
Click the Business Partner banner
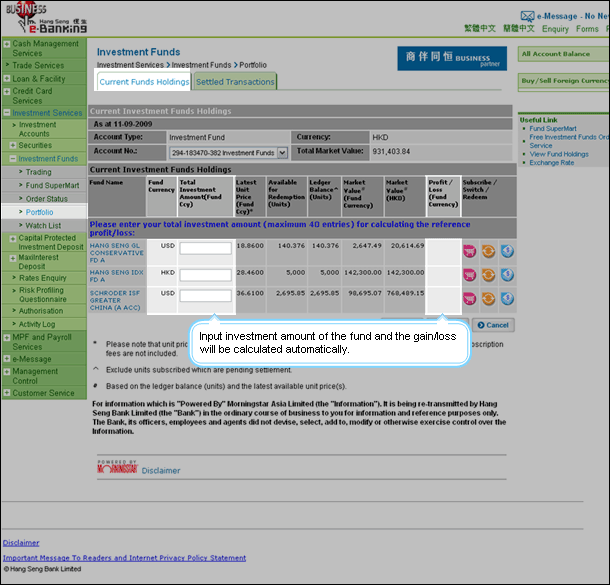(x=452, y=59)
